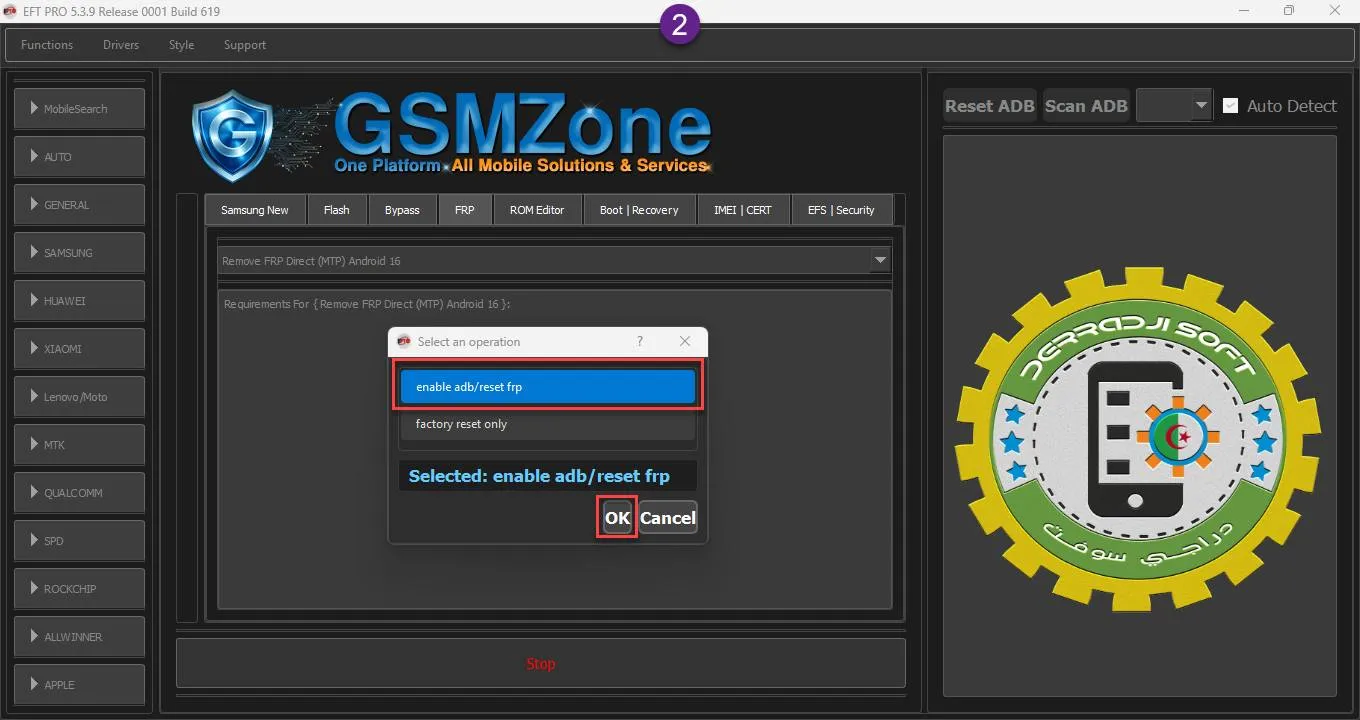The image size is (1360, 720).
Task: Click the EFT icon in dialog title
Action: click(404, 342)
